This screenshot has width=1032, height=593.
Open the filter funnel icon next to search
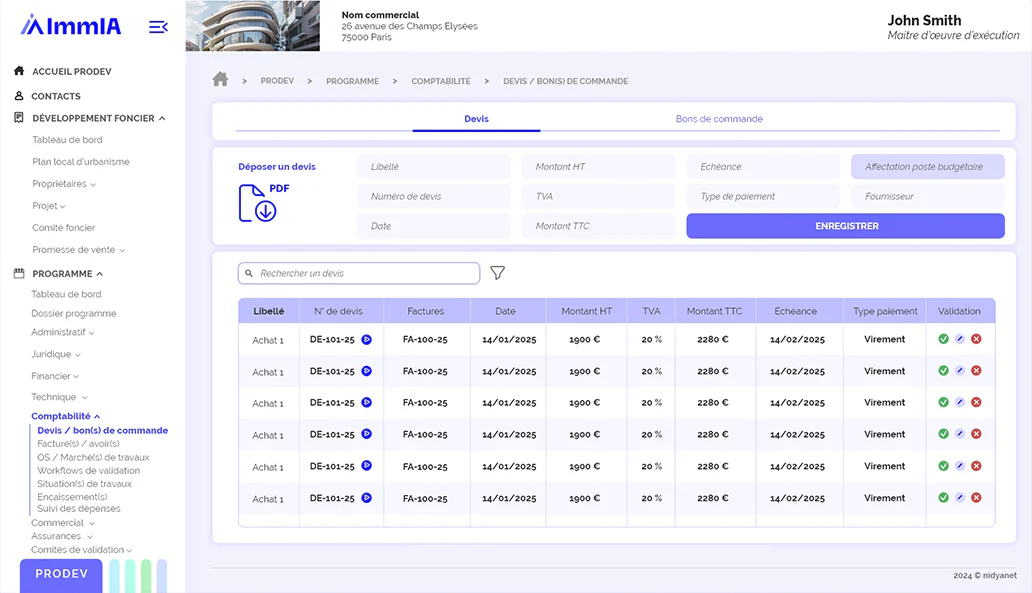click(498, 272)
